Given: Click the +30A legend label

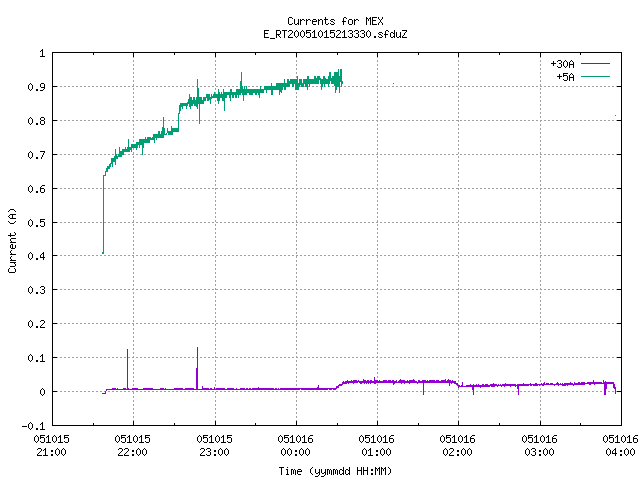Looking at the screenshot, I should 562,64.
